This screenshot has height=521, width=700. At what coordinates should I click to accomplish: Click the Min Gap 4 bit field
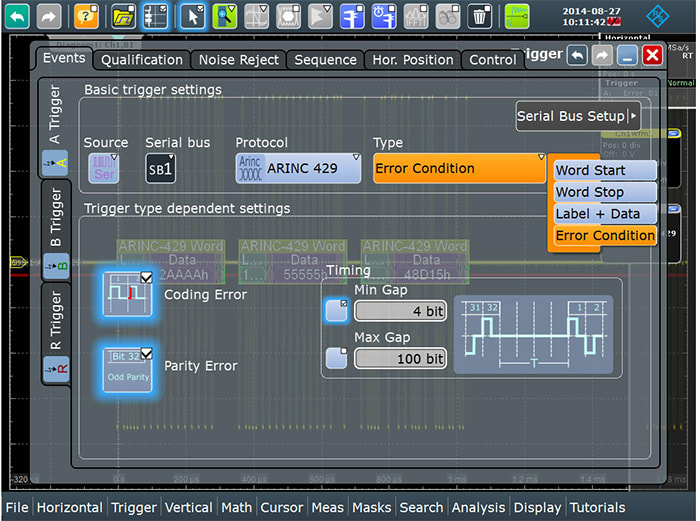pyautogui.click(x=400, y=311)
